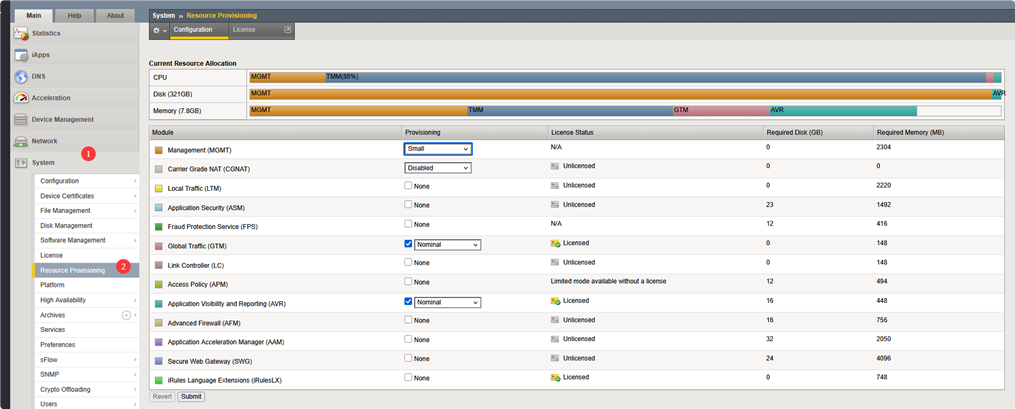The height and width of the screenshot is (409, 1015).
Task: Click the Management module color swatch
Action: click(x=159, y=150)
